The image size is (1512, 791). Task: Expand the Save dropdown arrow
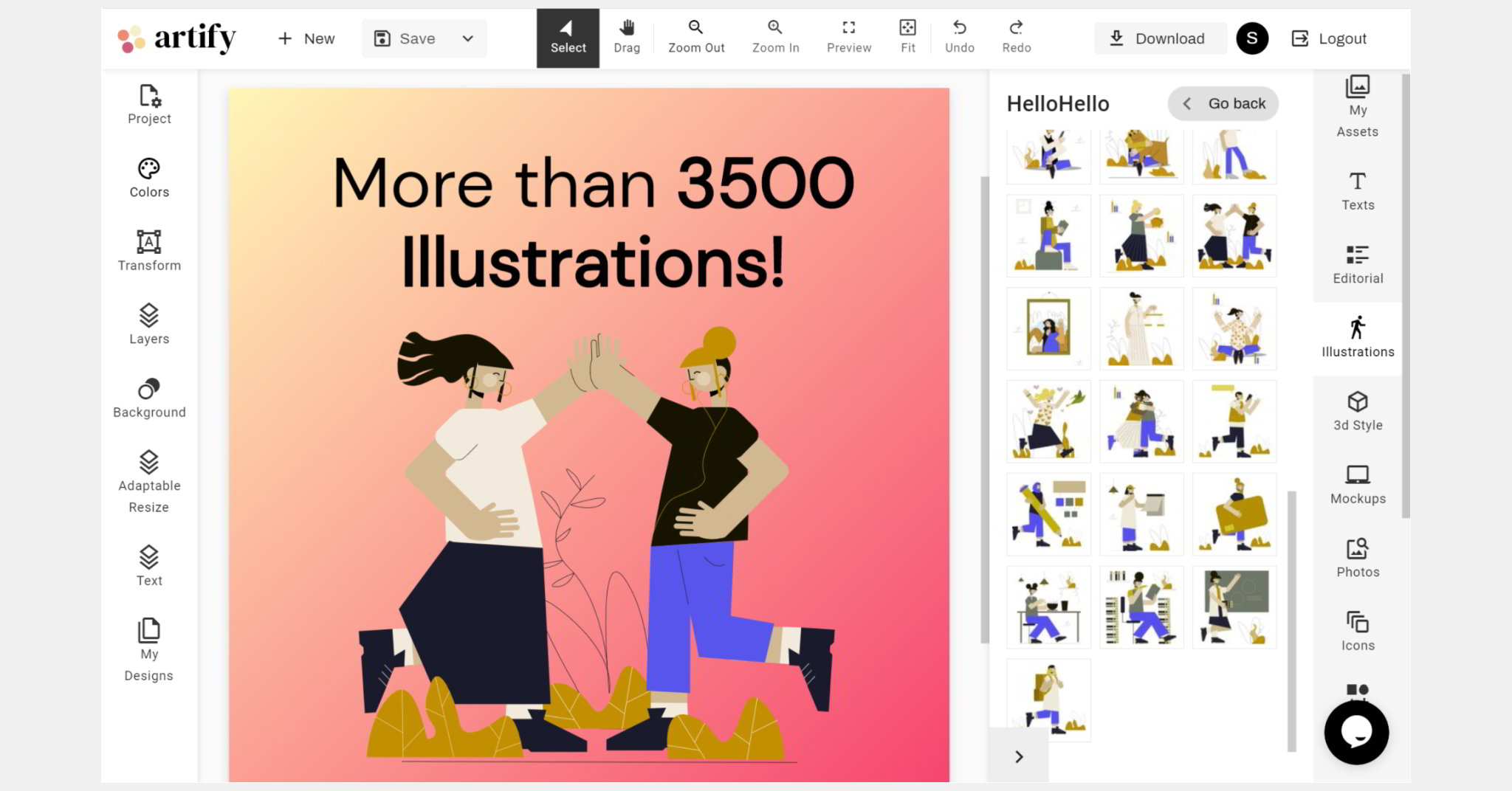point(468,38)
